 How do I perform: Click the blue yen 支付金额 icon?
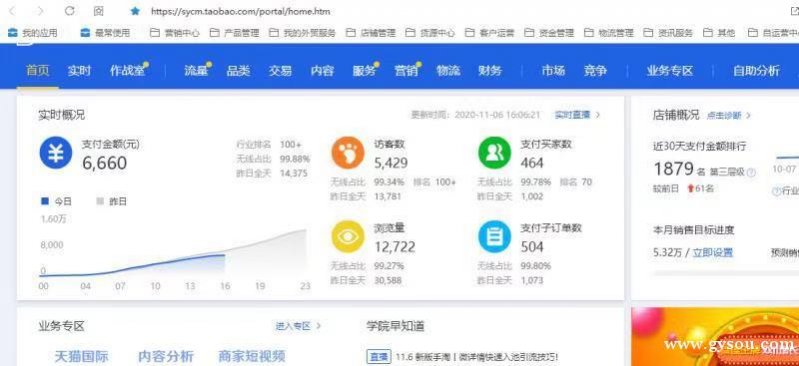pyautogui.click(x=56, y=153)
